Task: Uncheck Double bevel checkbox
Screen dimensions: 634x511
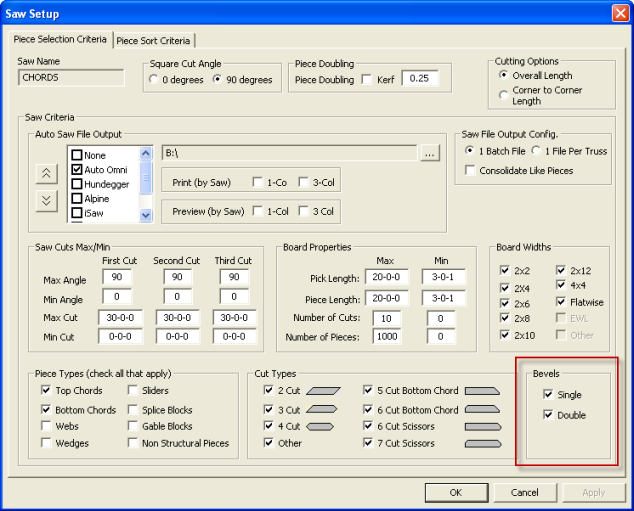Action: point(548,415)
